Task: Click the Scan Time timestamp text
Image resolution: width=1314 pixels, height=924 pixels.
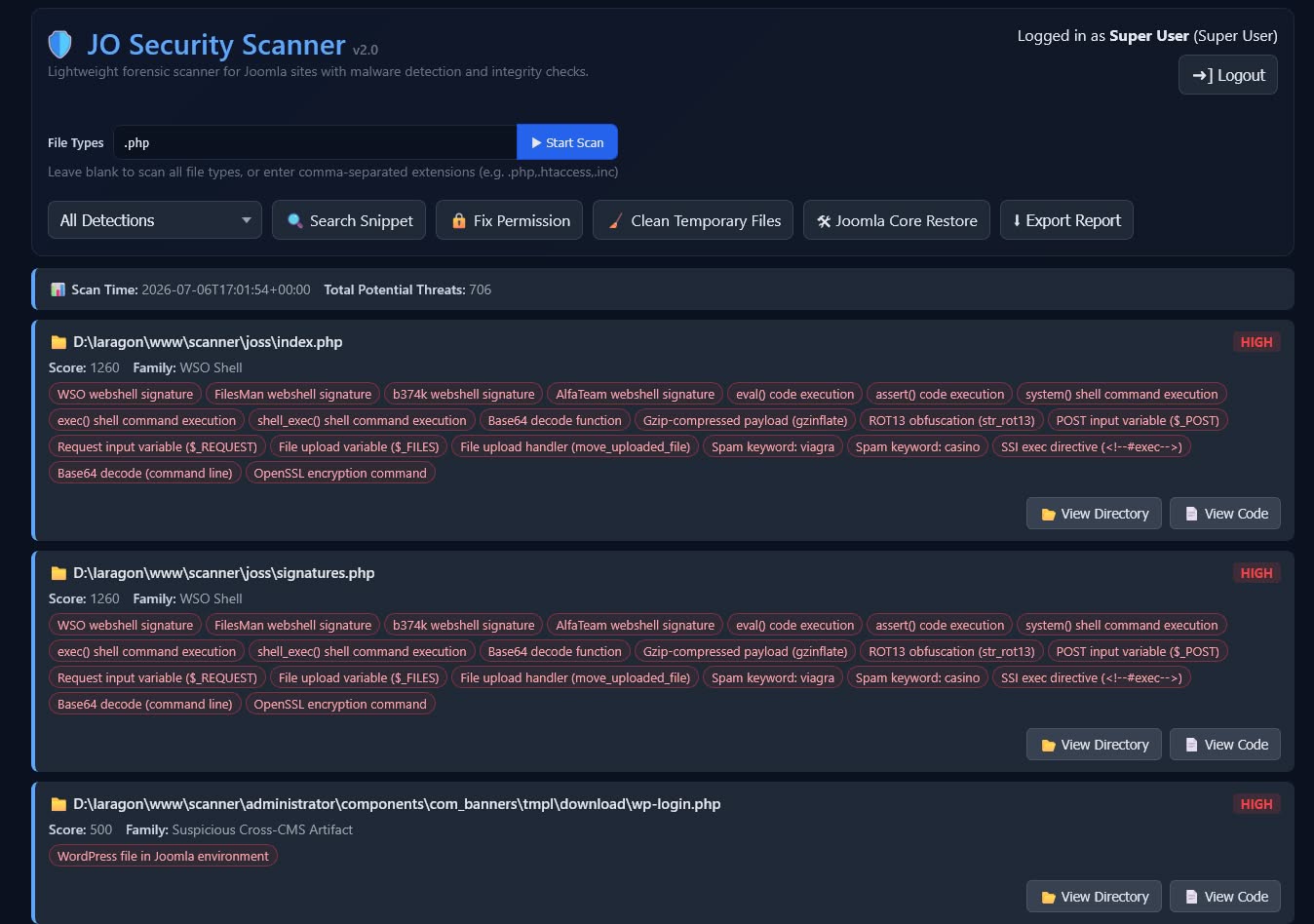Action: pos(226,289)
